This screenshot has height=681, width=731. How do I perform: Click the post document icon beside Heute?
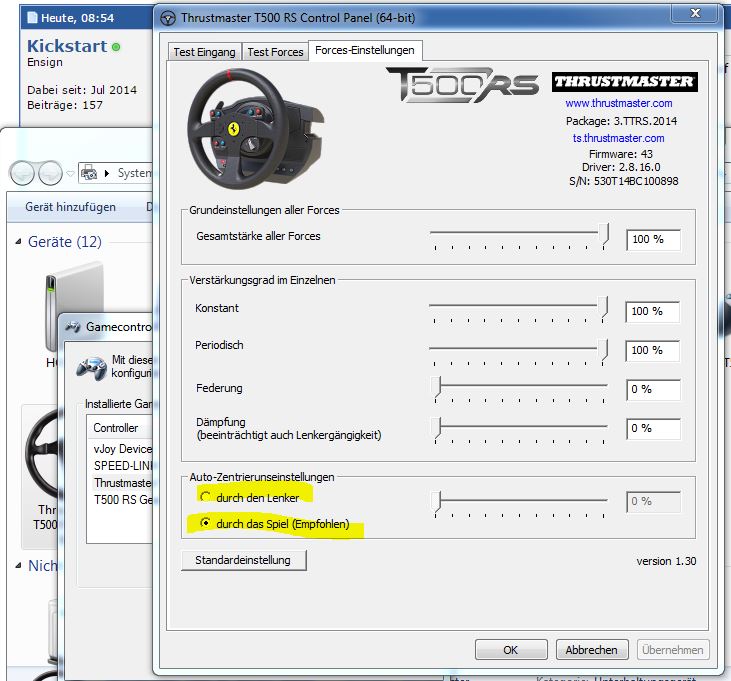coord(32,18)
